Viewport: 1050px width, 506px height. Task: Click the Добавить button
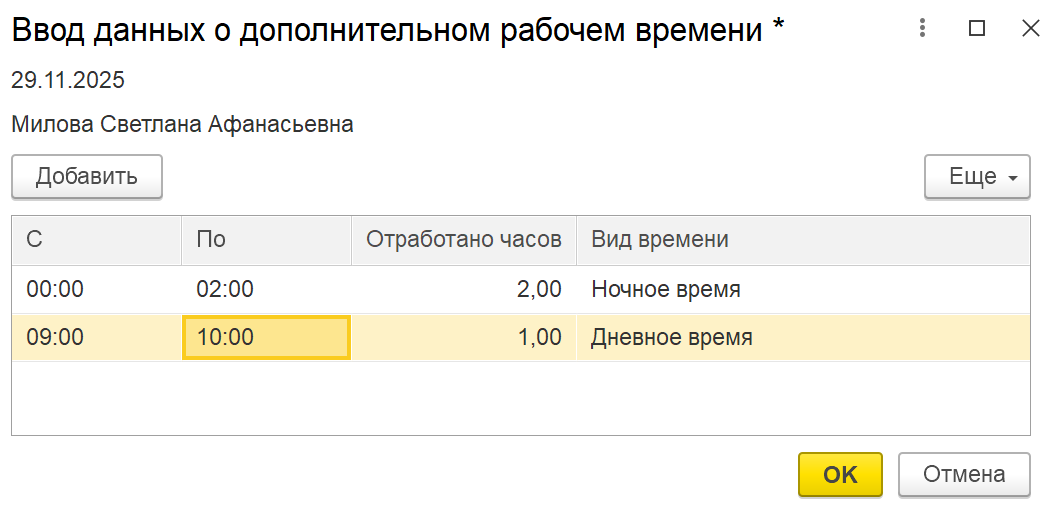(x=87, y=177)
